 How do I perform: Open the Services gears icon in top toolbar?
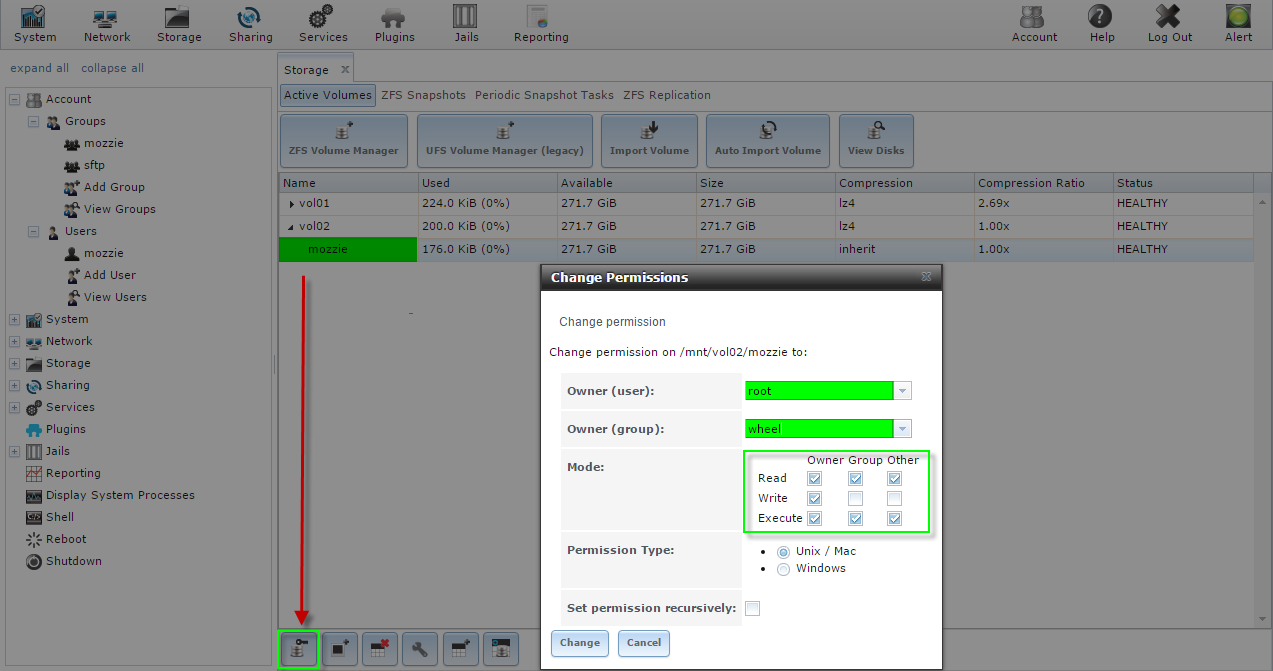323,23
